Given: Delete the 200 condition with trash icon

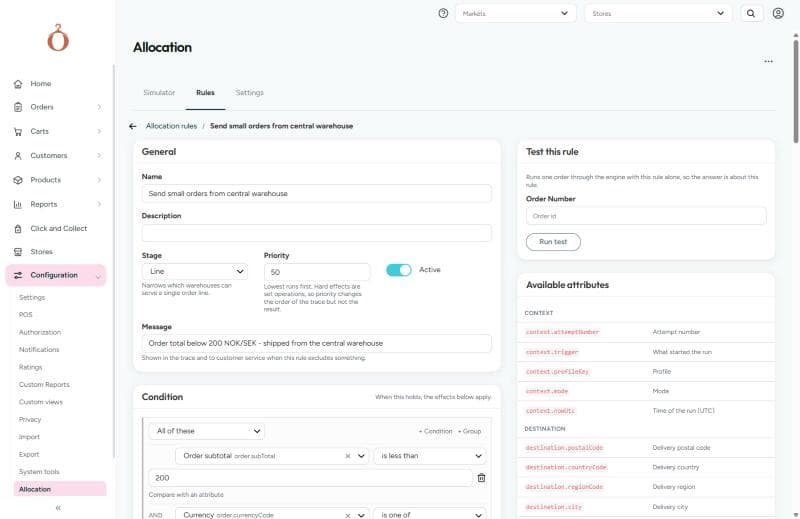Looking at the screenshot, I should (x=481, y=478).
